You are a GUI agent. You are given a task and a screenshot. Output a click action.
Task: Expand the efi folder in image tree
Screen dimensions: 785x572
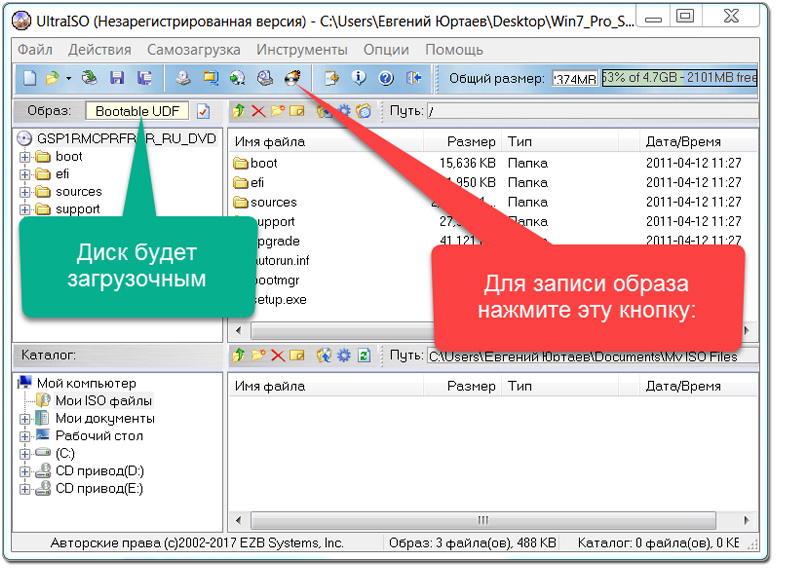pos(25,175)
